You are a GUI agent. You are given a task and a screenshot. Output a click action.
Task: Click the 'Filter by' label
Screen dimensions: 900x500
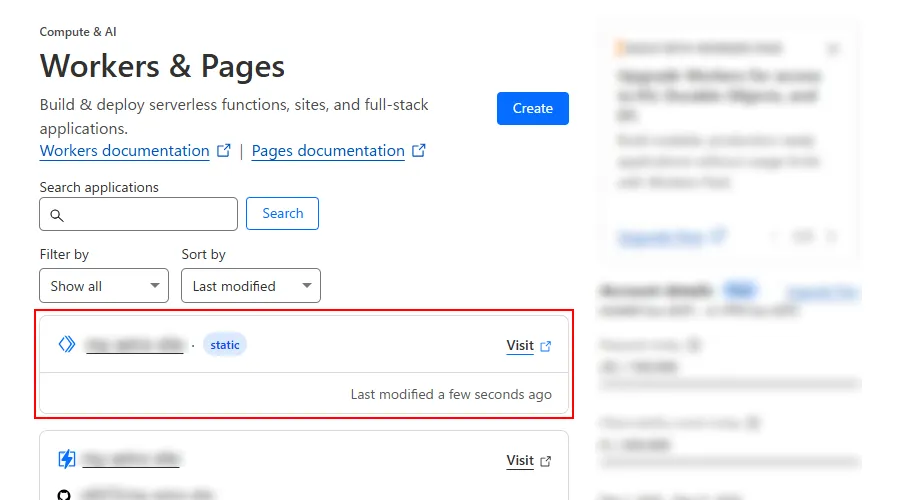click(x=64, y=254)
